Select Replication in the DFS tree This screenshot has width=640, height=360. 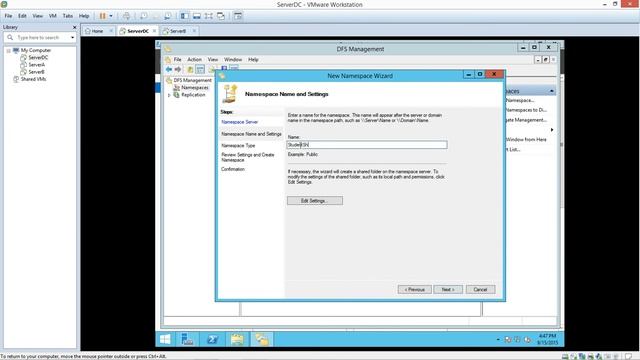pos(193,95)
